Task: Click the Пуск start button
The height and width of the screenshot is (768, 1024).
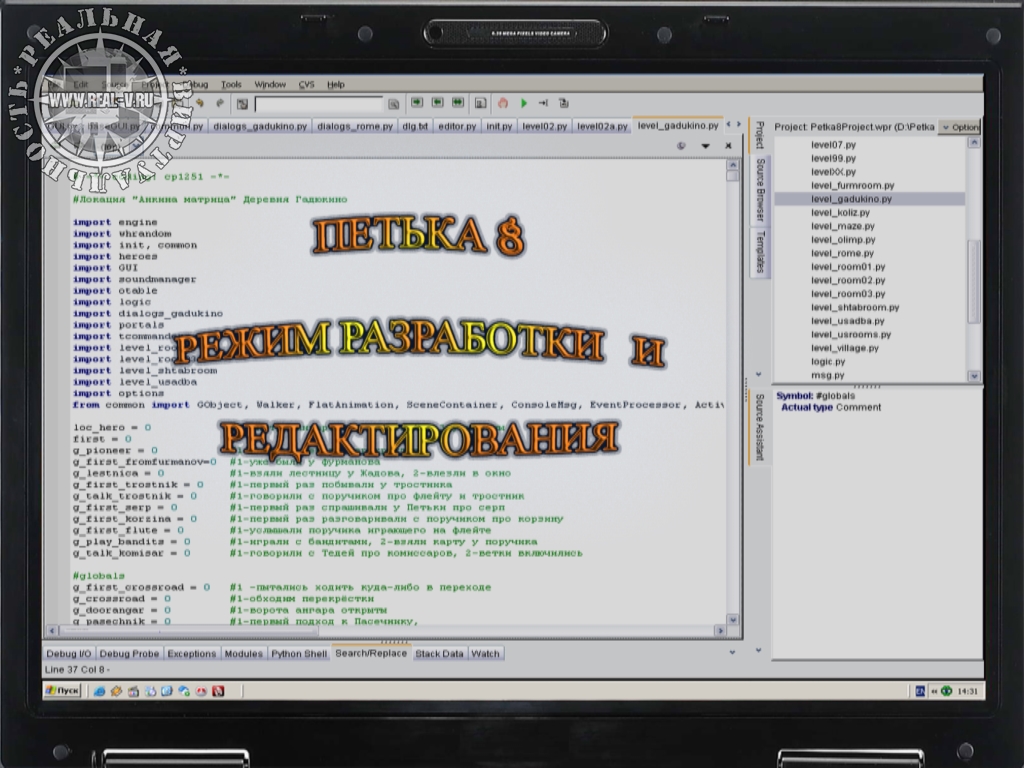Action: pyautogui.click(x=62, y=691)
